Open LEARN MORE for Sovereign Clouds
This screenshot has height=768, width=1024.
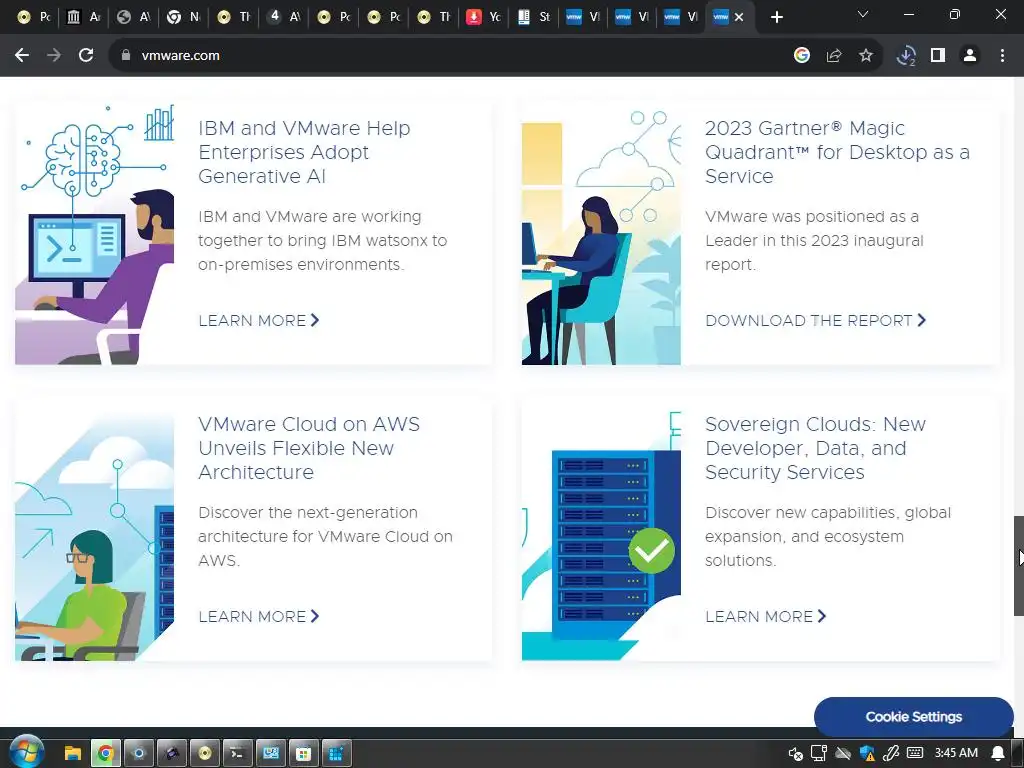click(765, 616)
